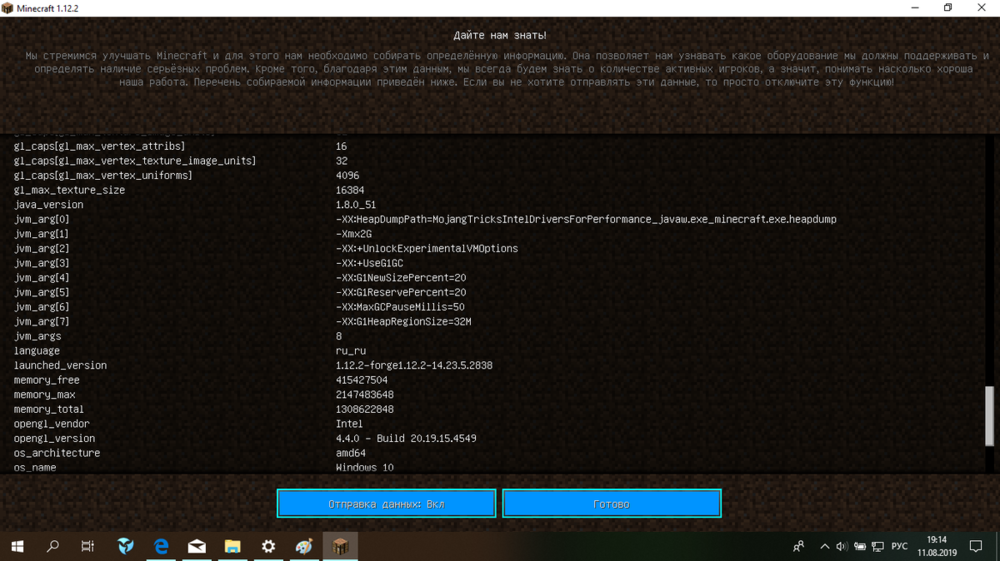Screen dimensions: 1000x561
Task: Click the "Intel" vendor value
Action: pos(349,424)
